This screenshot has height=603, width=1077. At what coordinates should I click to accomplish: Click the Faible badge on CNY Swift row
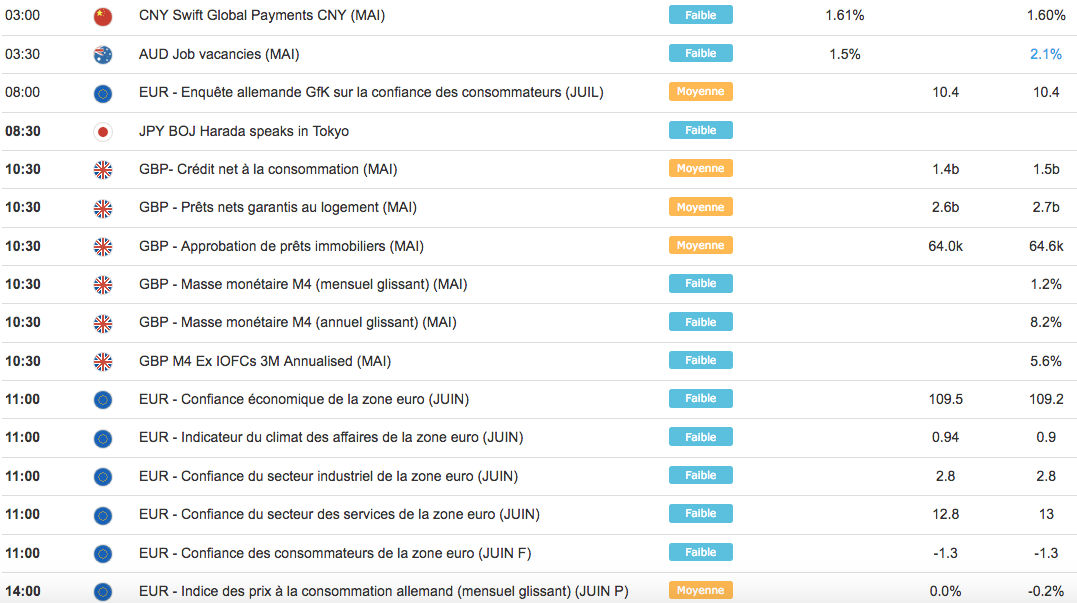pos(700,15)
